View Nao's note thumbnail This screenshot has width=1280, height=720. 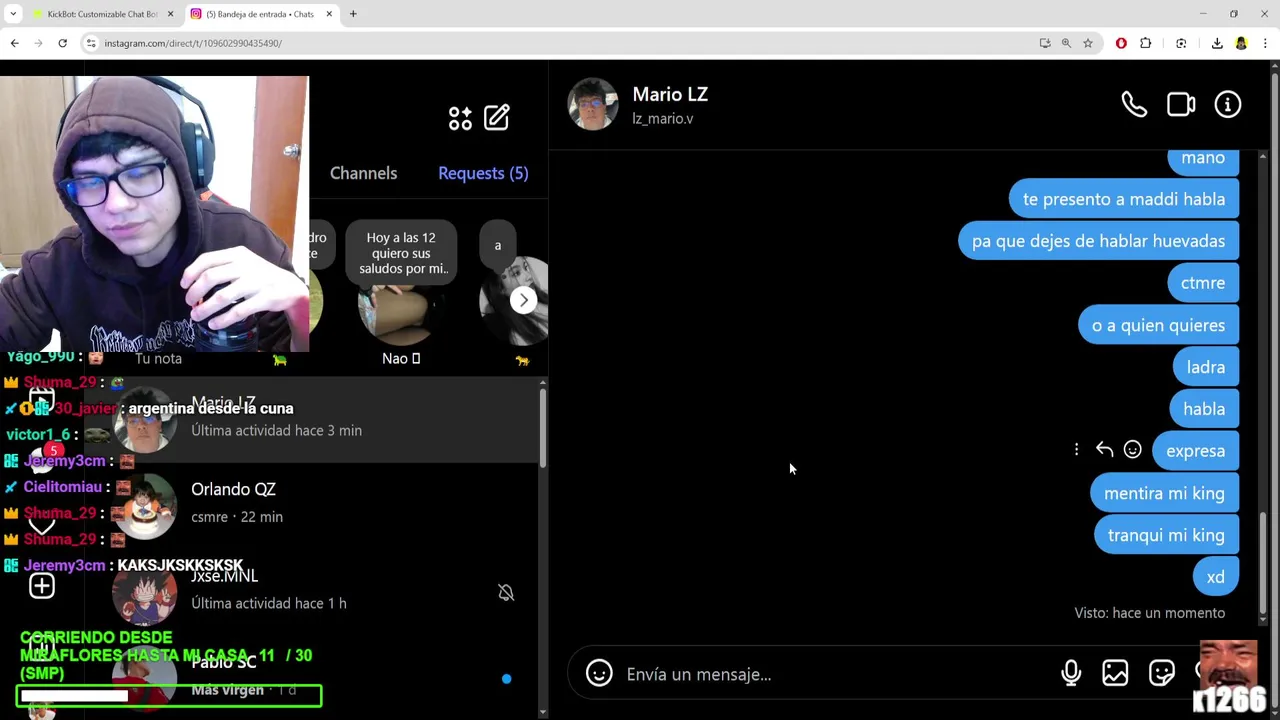click(401, 306)
